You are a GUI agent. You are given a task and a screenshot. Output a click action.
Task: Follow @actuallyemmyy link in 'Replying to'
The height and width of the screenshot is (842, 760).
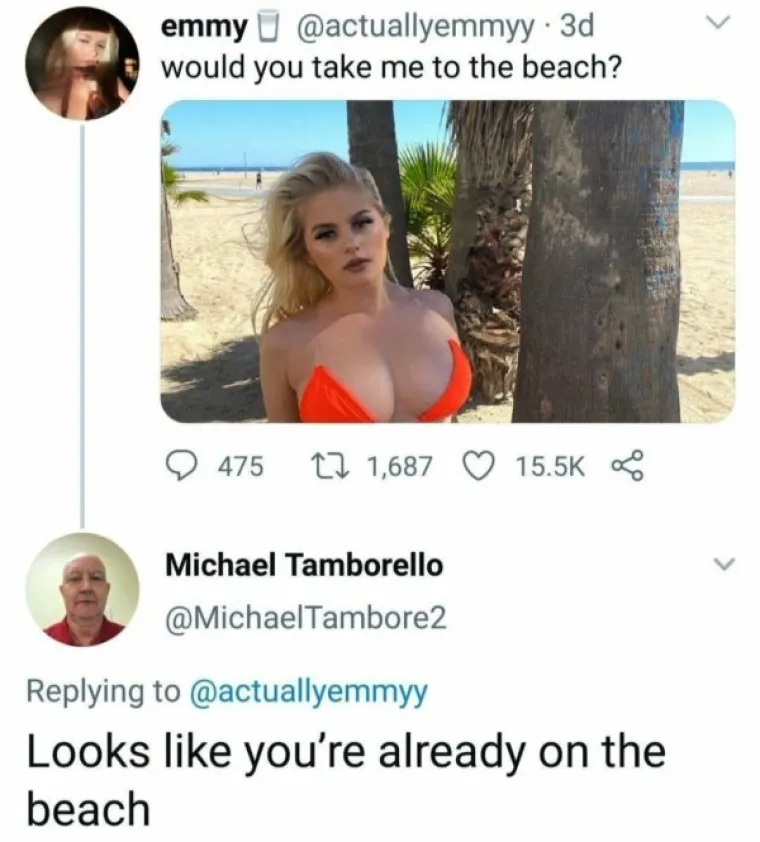(308, 692)
